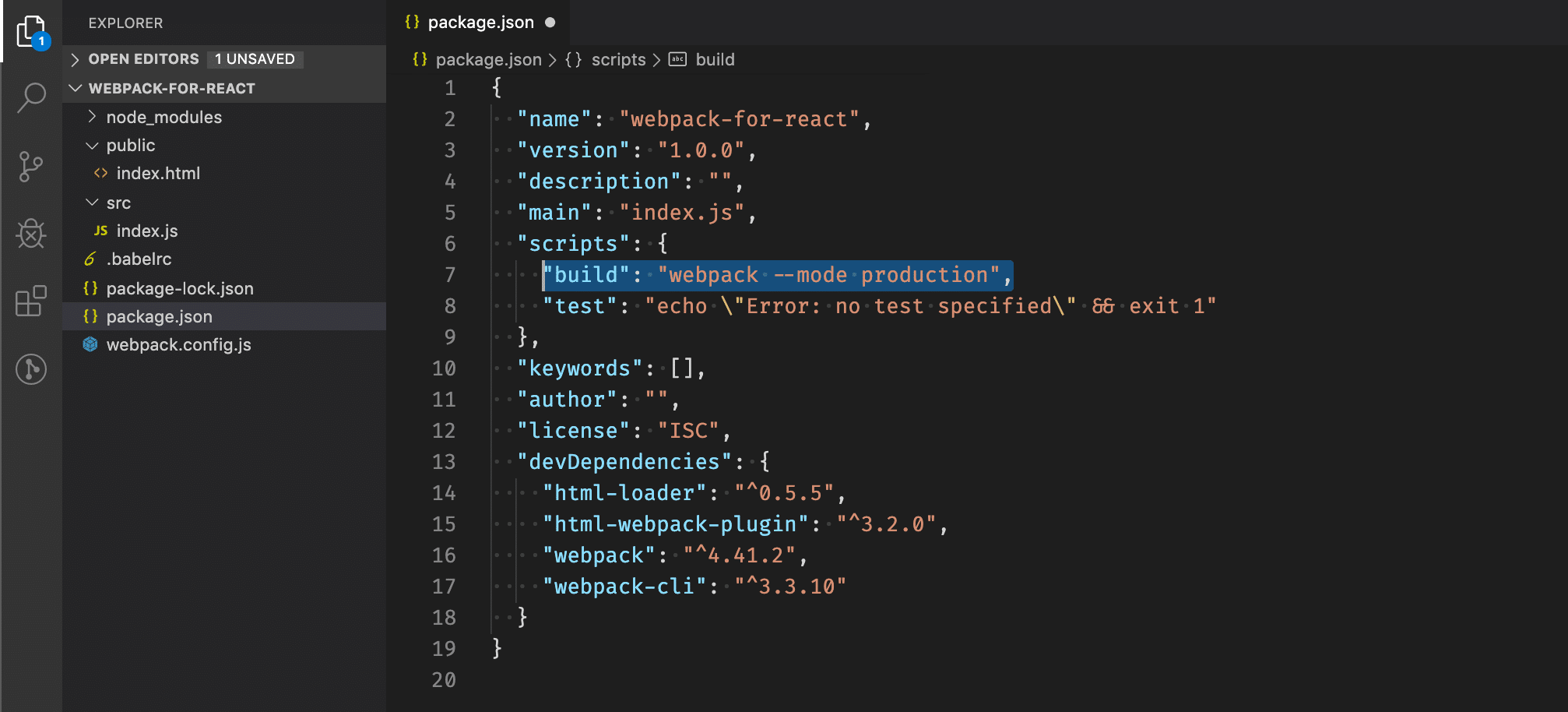This screenshot has width=1568, height=712.
Task: Click the bottommost clock icon in activity bar
Action: [x=30, y=369]
